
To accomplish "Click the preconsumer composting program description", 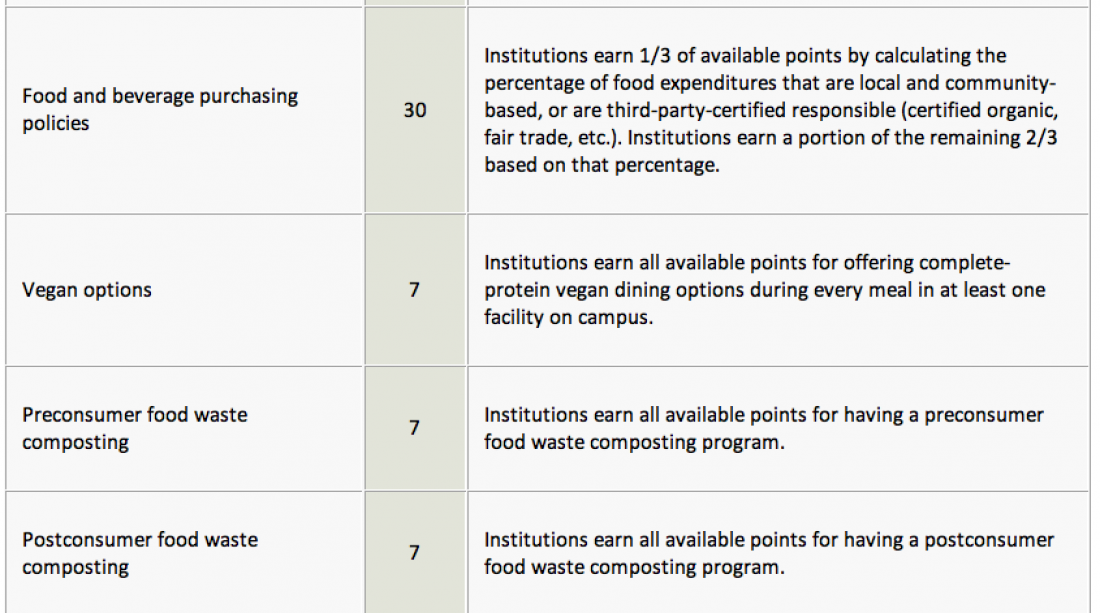I will [x=764, y=428].
